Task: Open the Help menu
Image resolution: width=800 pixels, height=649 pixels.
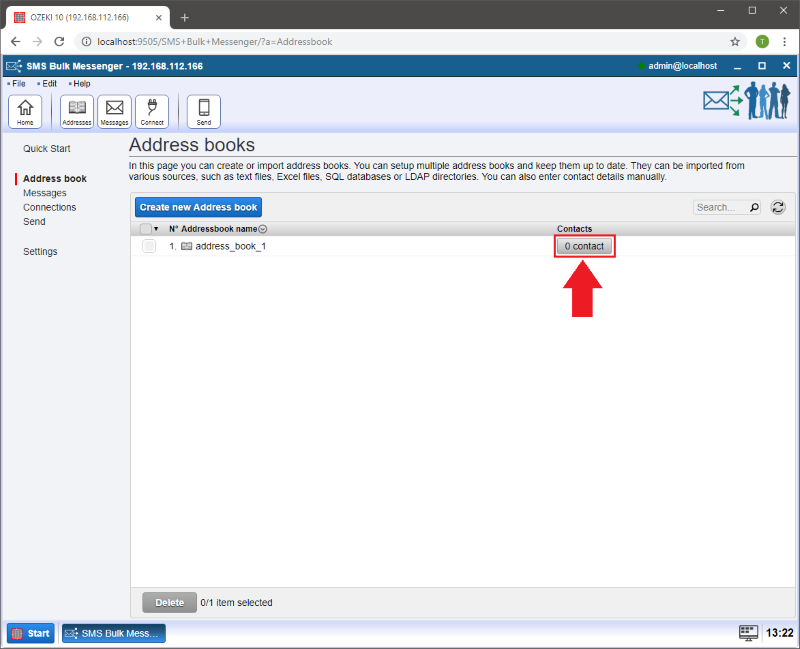Action: tap(80, 83)
